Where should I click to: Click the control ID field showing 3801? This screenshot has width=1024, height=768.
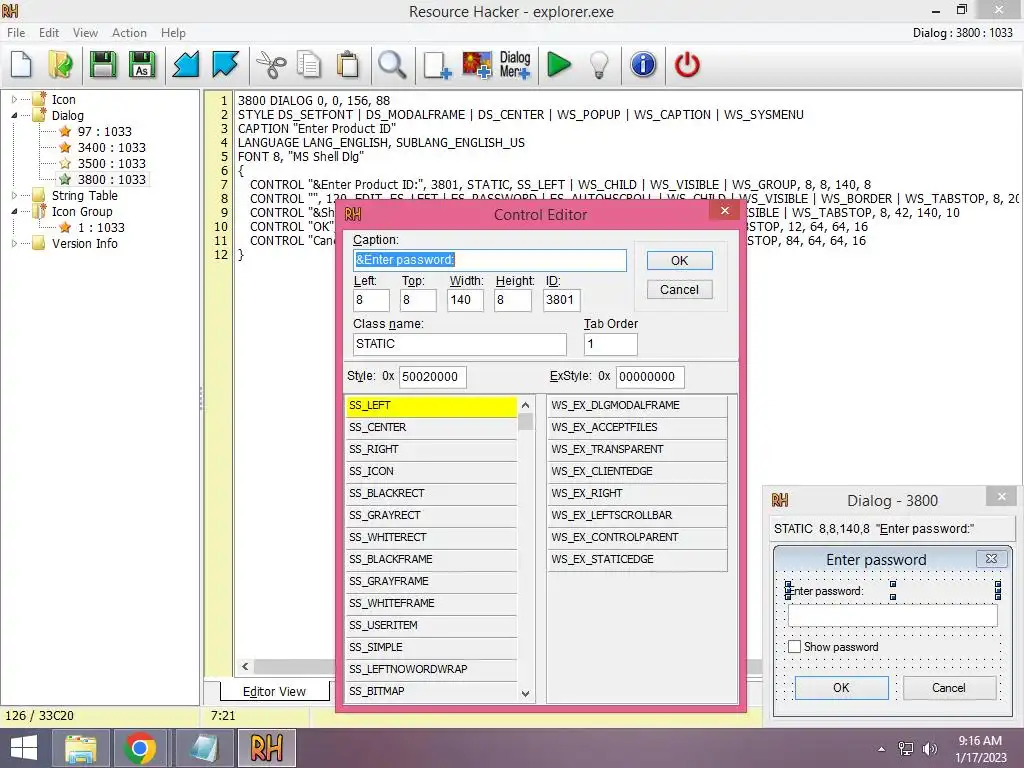pos(562,300)
